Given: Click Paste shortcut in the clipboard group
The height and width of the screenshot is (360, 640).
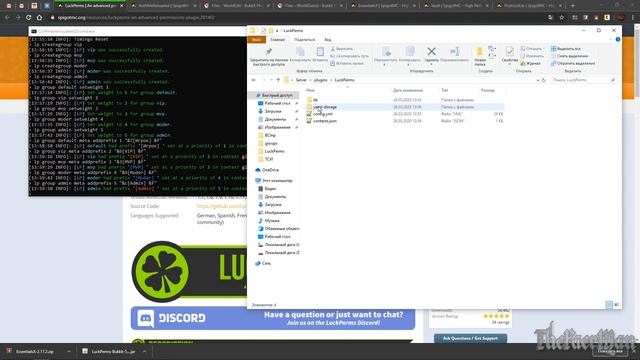Looking at the screenshot, I should [x=347, y=63].
